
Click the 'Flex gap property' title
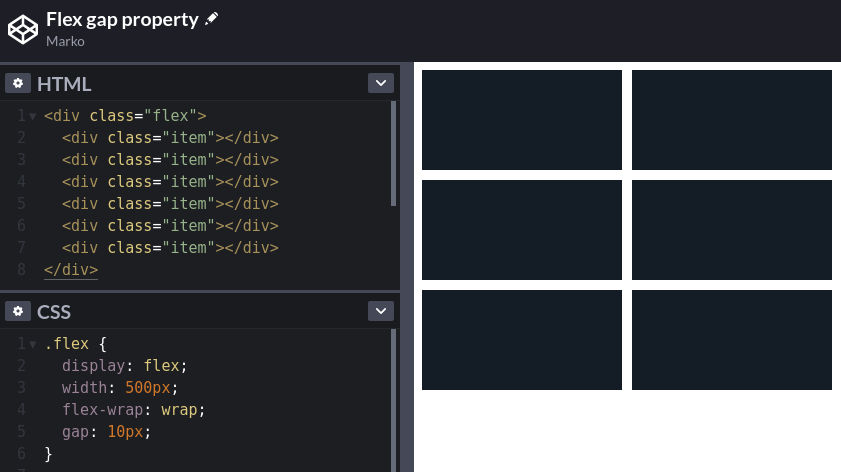point(122,20)
